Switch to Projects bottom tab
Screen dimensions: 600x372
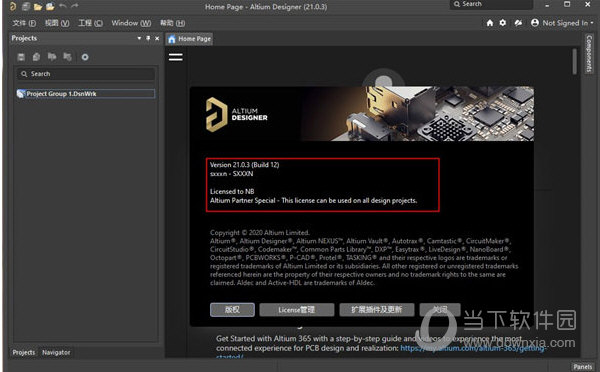(x=24, y=352)
